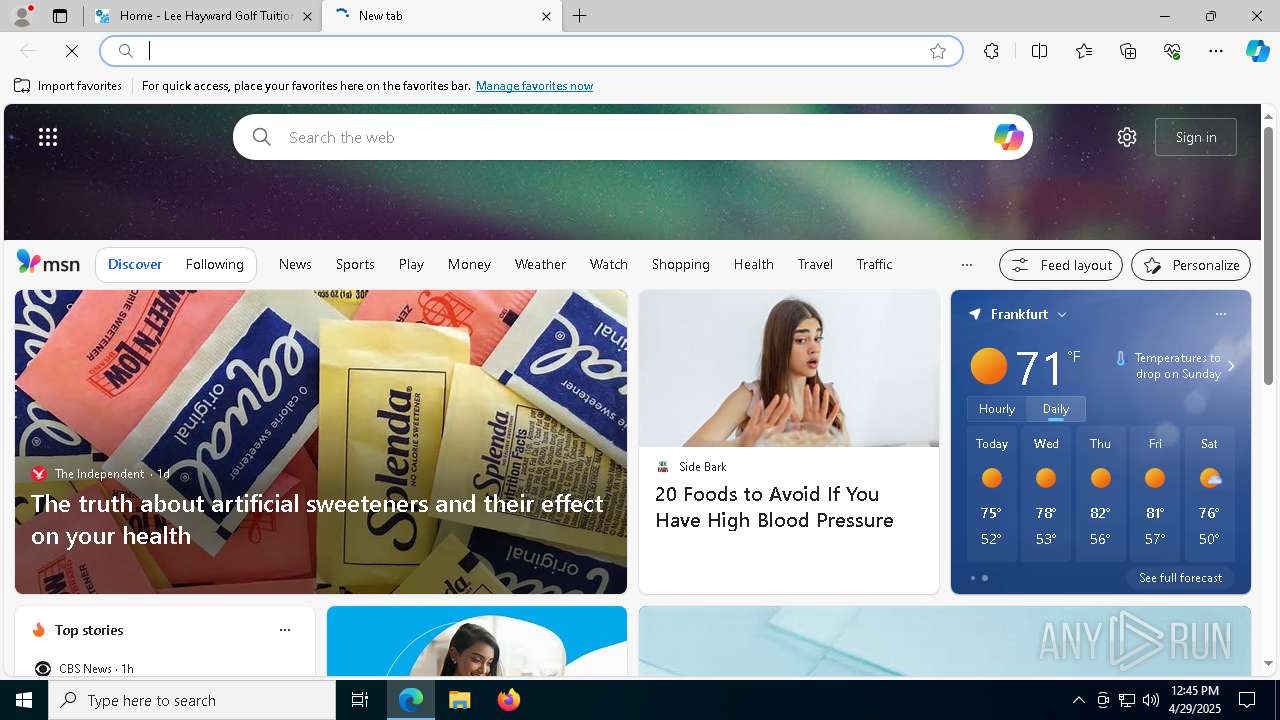This screenshot has width=1280, height=720.
Task: Enable split screen view
Action: [x=1039, y=51]
